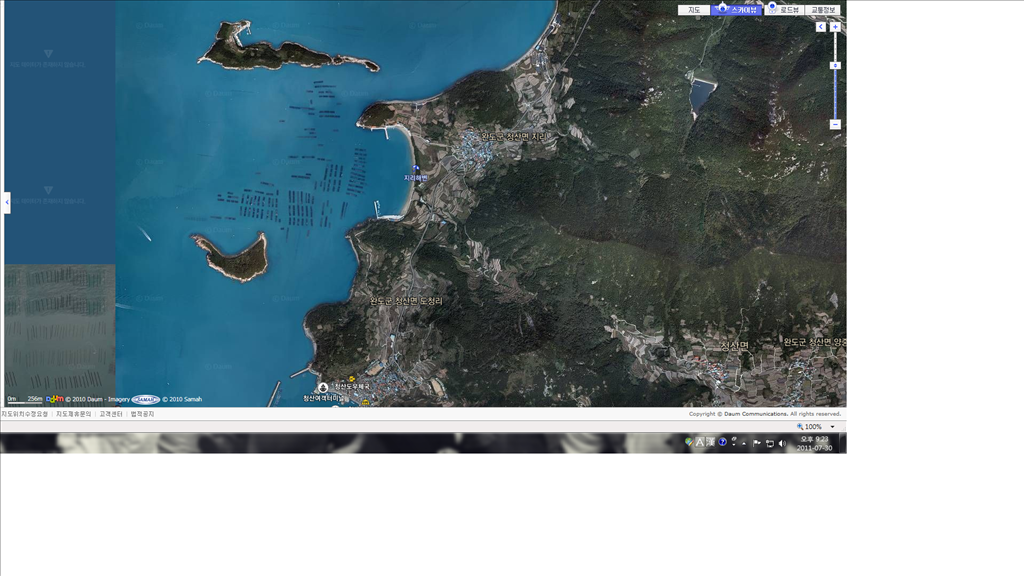Click the taskbar IME 漢 Hanja conversion icon

coord(711,442)
